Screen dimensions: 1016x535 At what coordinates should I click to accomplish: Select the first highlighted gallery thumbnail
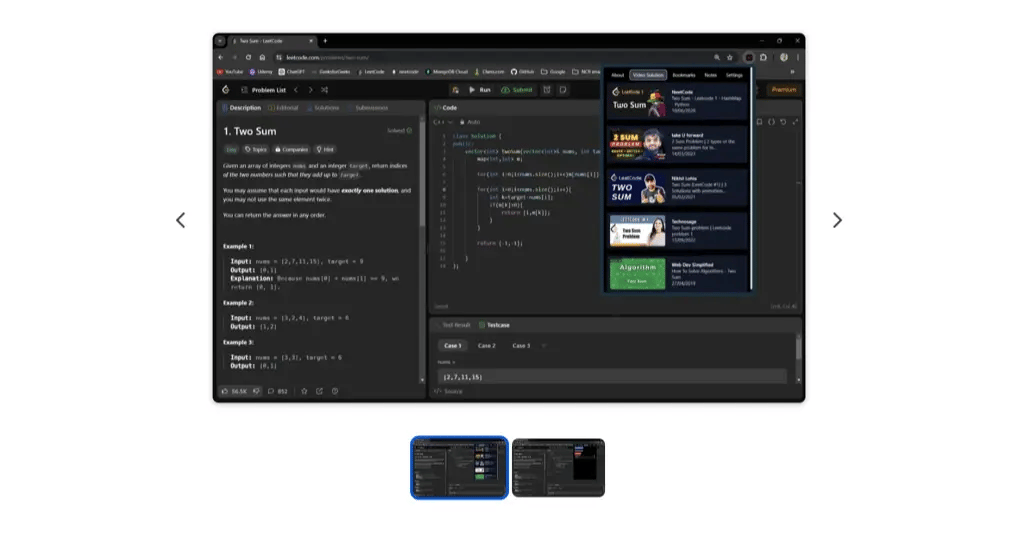pos(459,468)
